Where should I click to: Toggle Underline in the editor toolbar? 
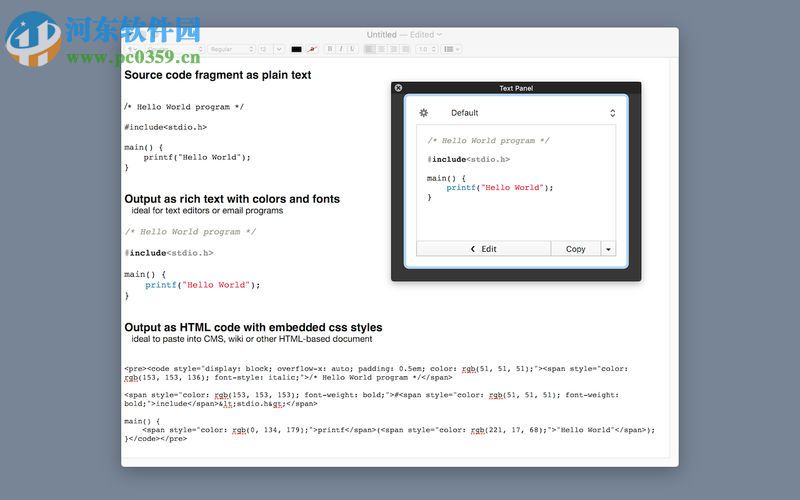[352, 49]
